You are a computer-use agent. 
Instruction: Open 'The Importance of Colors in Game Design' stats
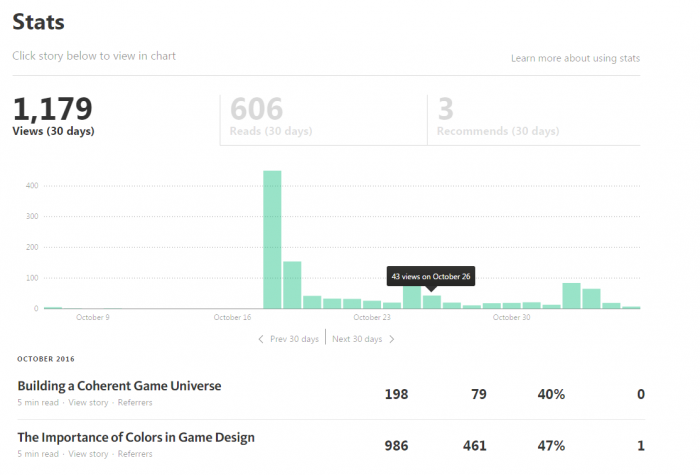click(136, 438)
